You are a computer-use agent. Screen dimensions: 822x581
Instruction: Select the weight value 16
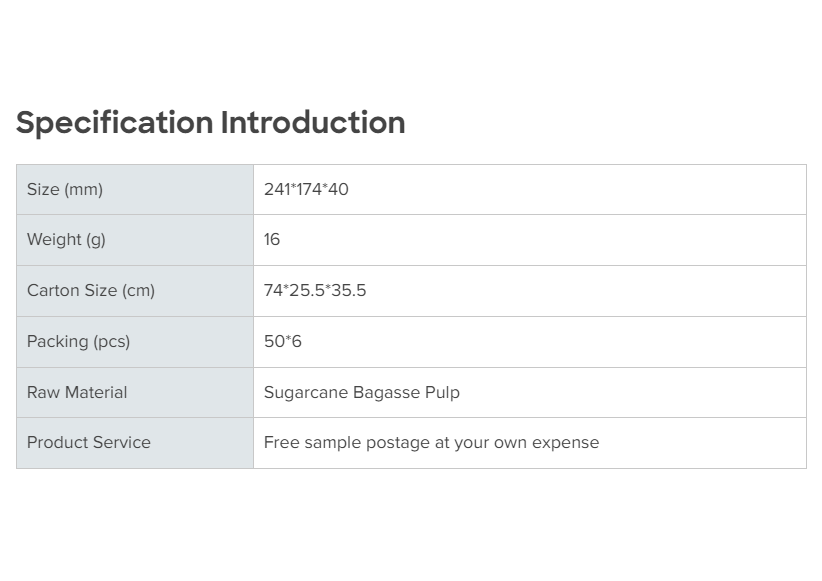point(272,239)
